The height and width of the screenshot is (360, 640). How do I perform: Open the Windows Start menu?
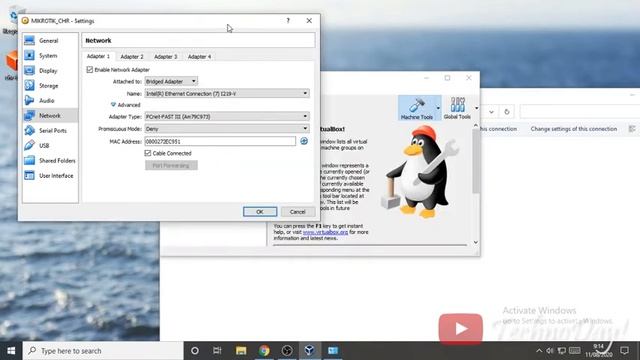[x=11, y=351]
